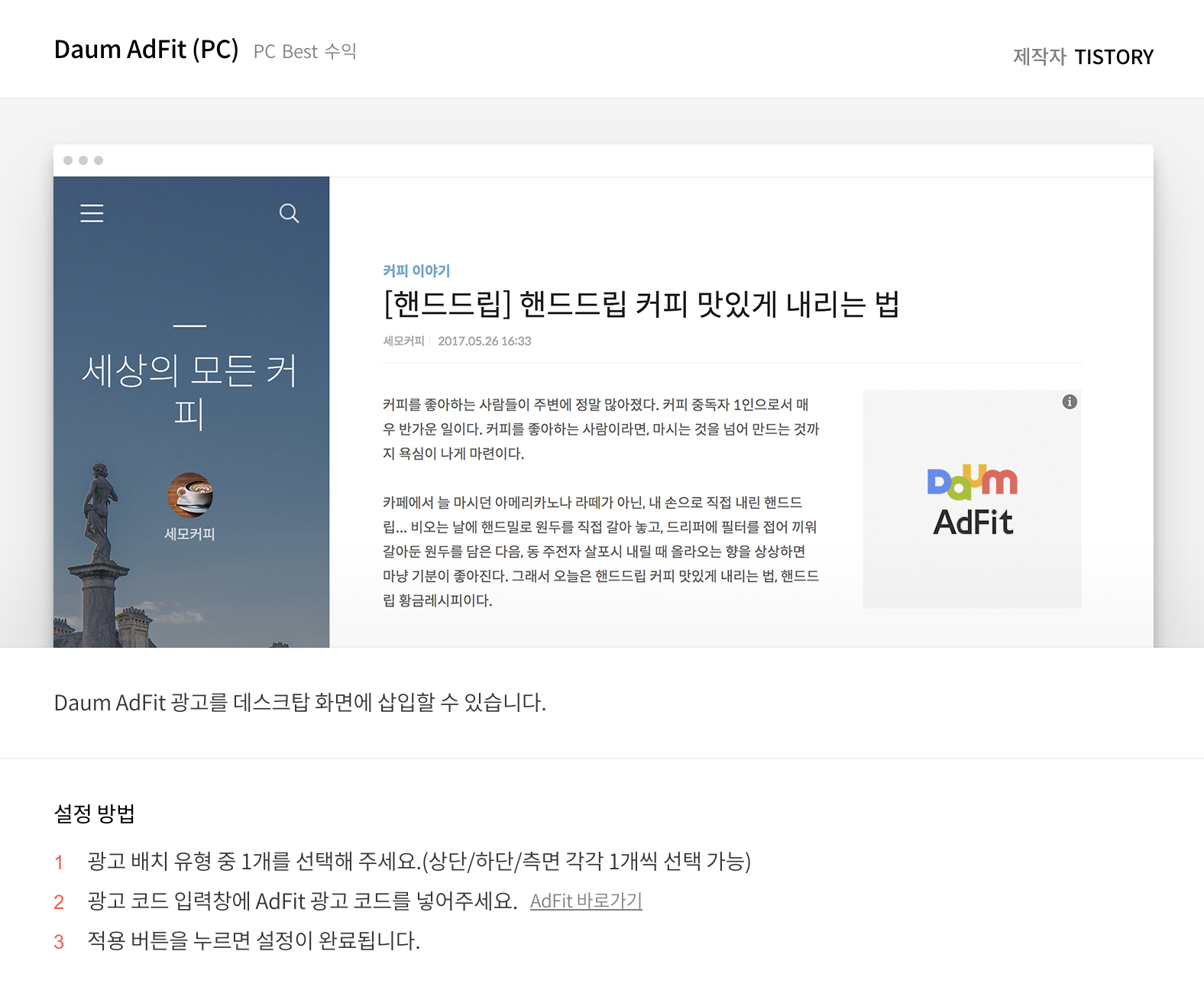Open the hamburger menu in blog preview
The image size is (1204, 990).
[92, 213]
